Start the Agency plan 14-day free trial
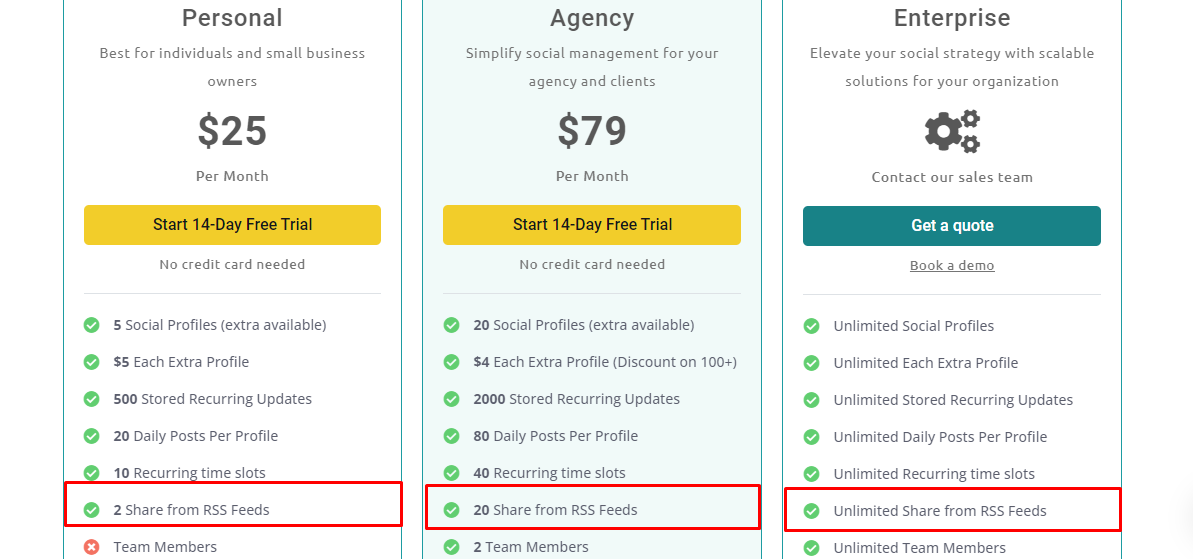 click(592, 224)
